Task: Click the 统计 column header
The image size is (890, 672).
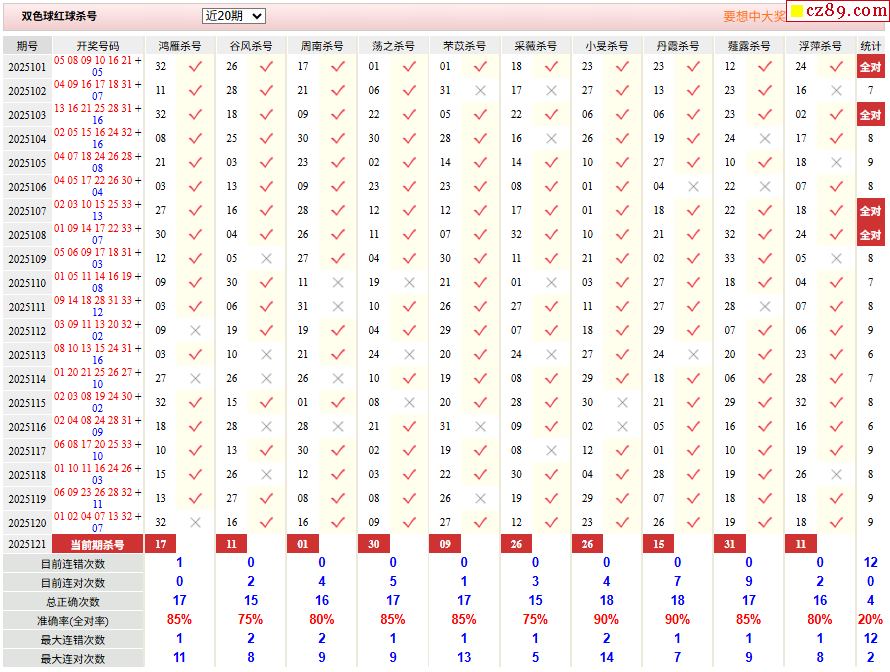Action: point(870,46)
